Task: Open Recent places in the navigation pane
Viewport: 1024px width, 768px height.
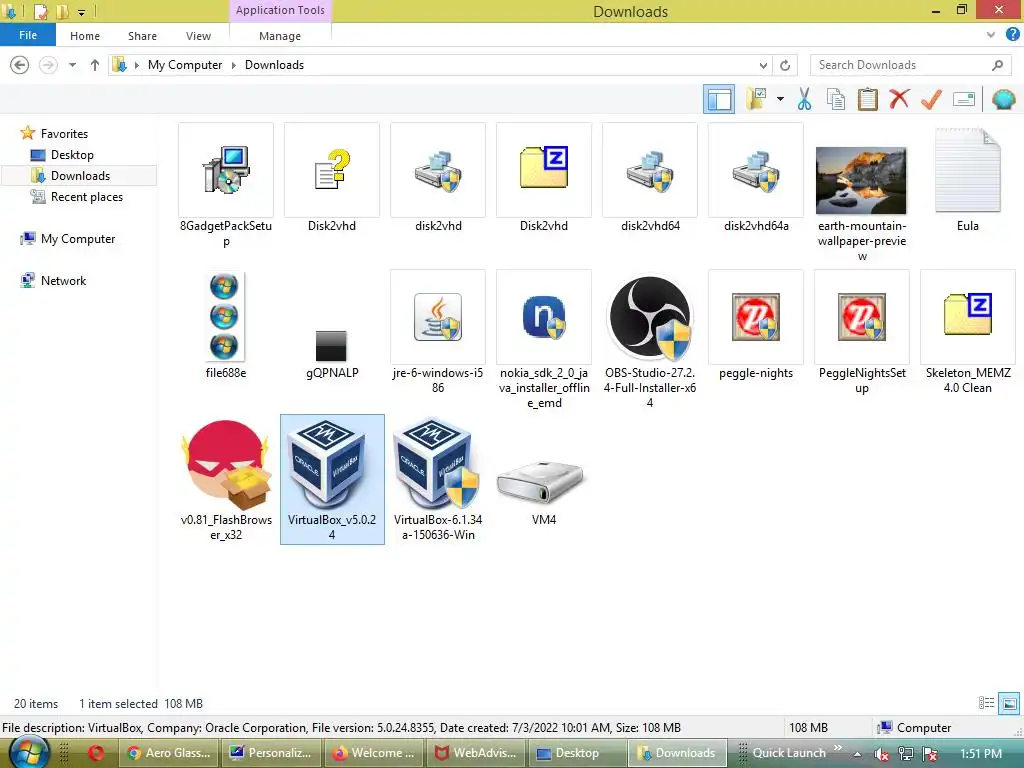Action: pyautogui.click(x=86, y=197)
